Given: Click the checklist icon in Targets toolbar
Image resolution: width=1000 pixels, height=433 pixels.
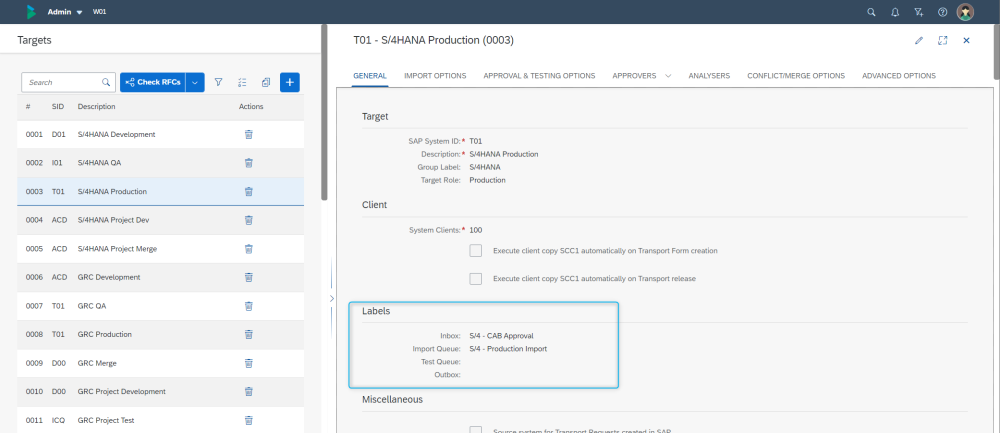Looking at the screenshot, I should [x=242, y=82].
